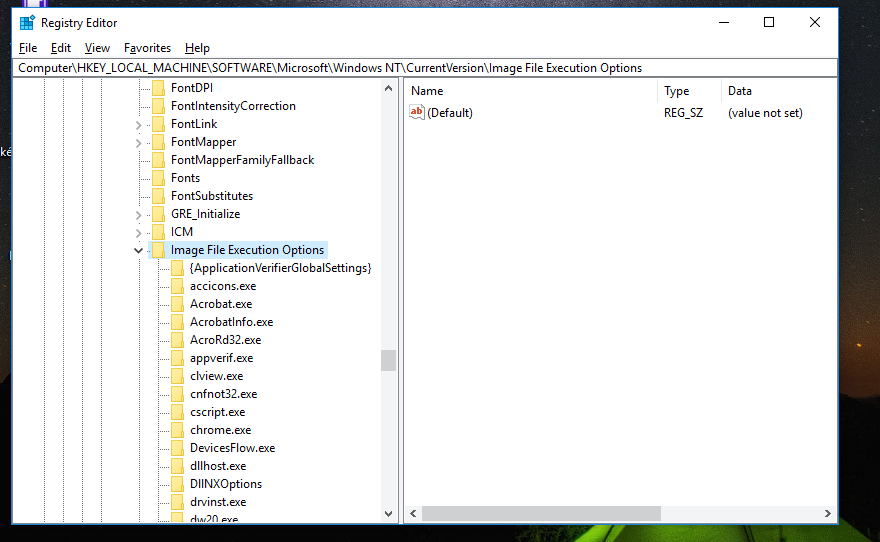Click the FontDPI folder icon
This screenshot has width=880, height=542.
click(159, 88)
